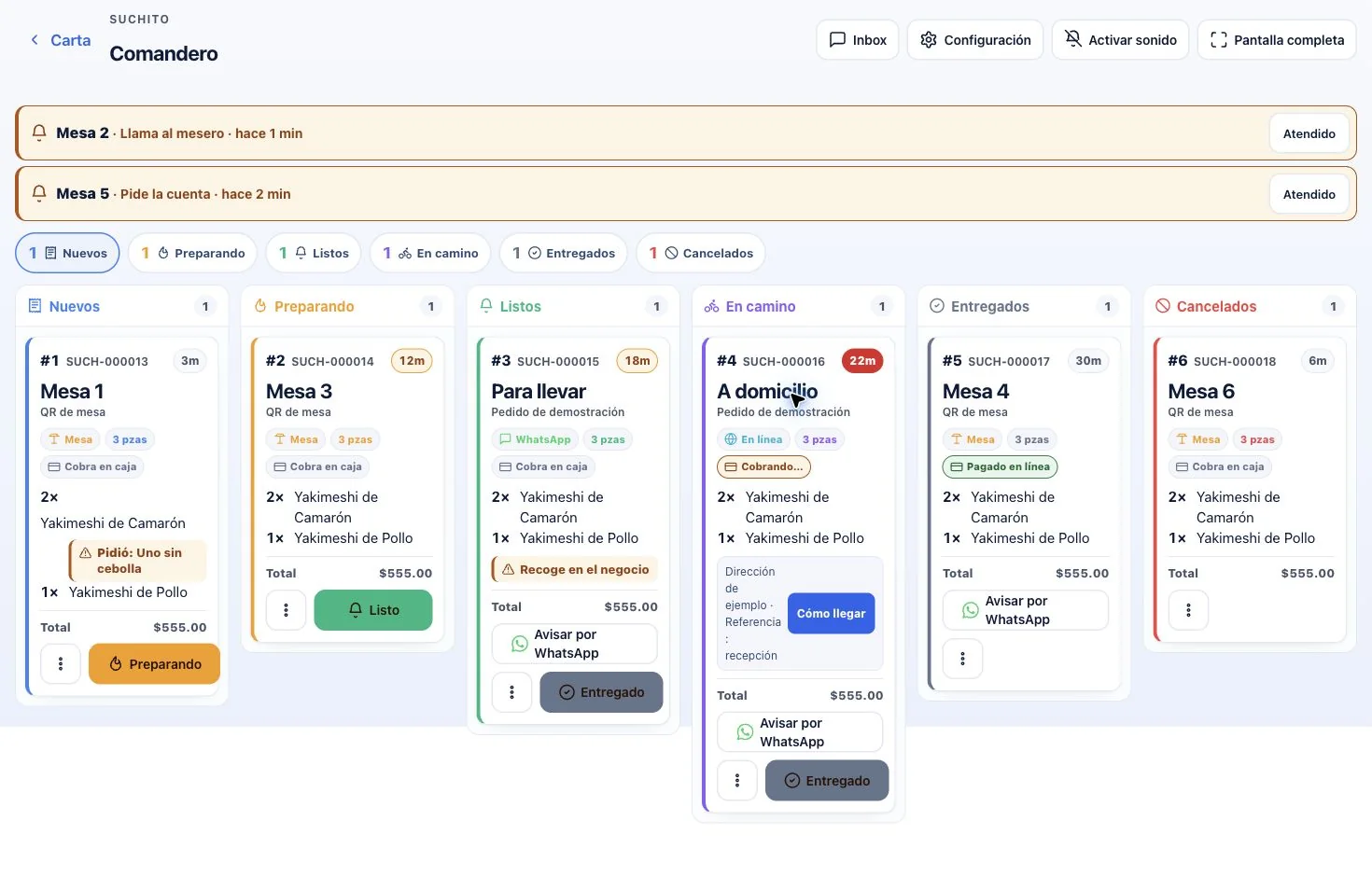1372x890 pixels.
Task: Click the bell icon on Mesa 2 alert
Action: [39, 132]
